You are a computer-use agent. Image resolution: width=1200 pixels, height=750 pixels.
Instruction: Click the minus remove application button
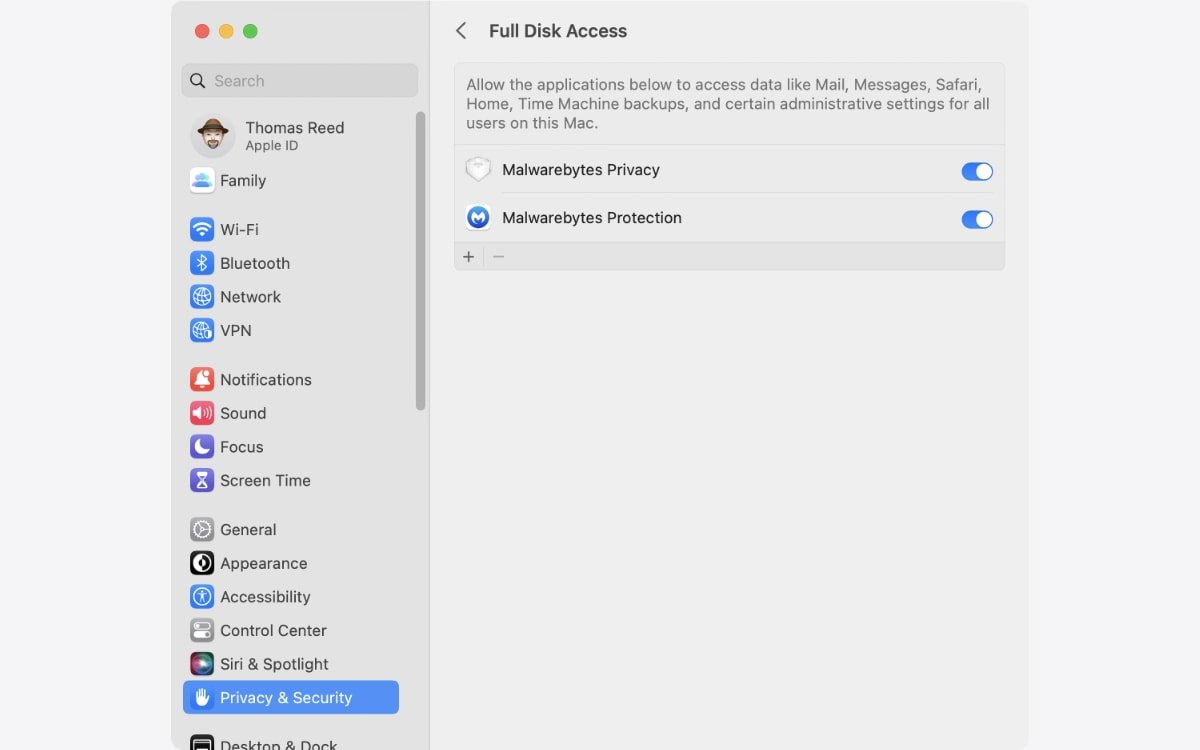tap(498, 257)
